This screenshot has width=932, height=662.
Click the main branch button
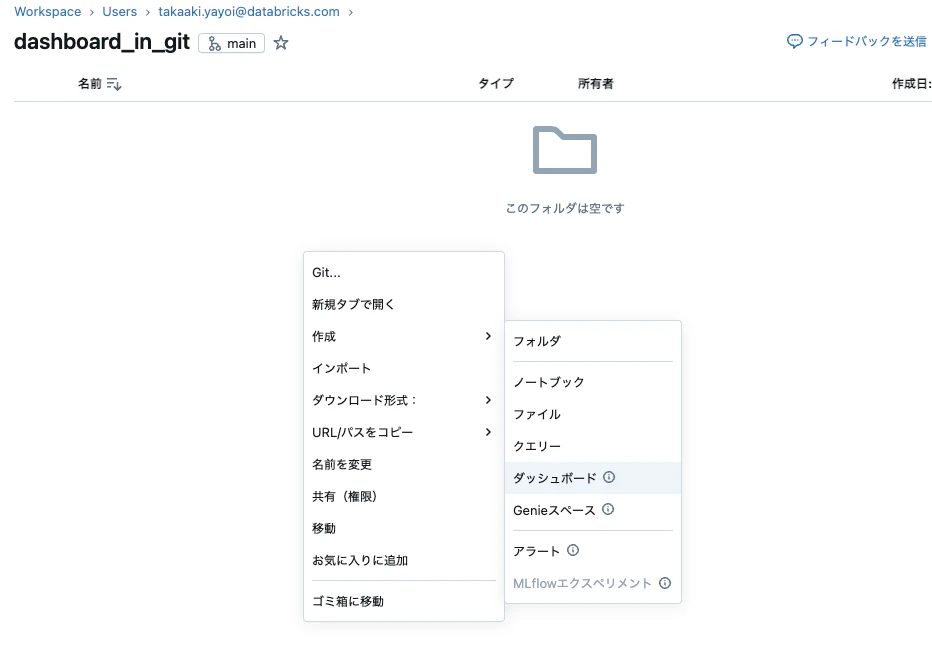pyautogui.click(x=231, y=43)
